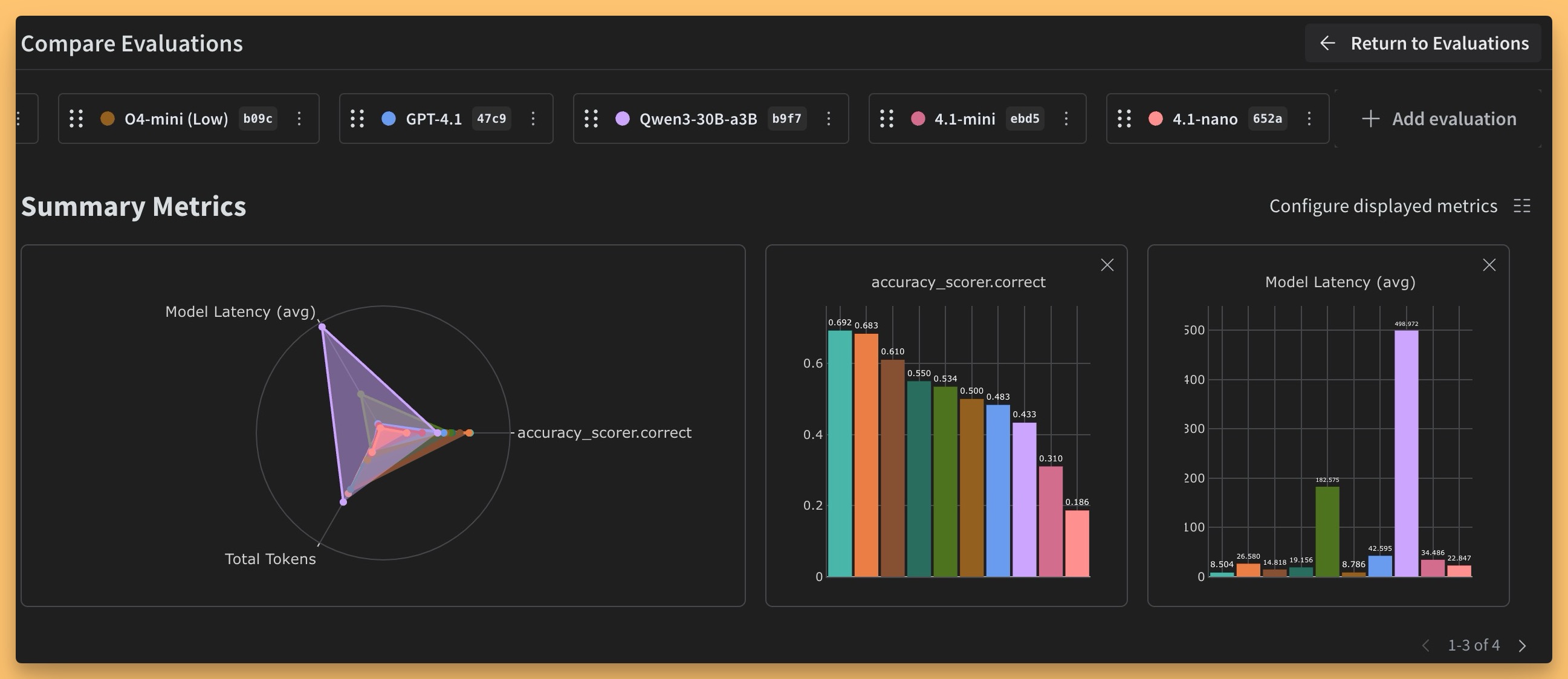
Task: Click drag handle on 4.1-nano card
Action: pyautogui.click(x=1124, y=119)
